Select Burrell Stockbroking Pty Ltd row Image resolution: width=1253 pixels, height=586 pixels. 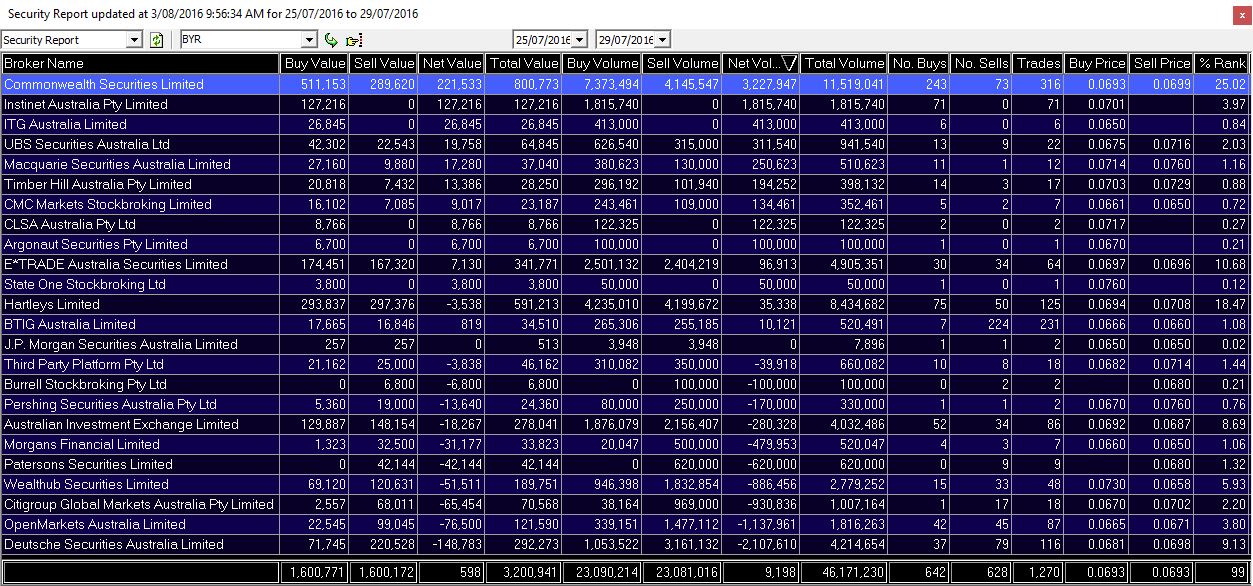tap(625, 384)
